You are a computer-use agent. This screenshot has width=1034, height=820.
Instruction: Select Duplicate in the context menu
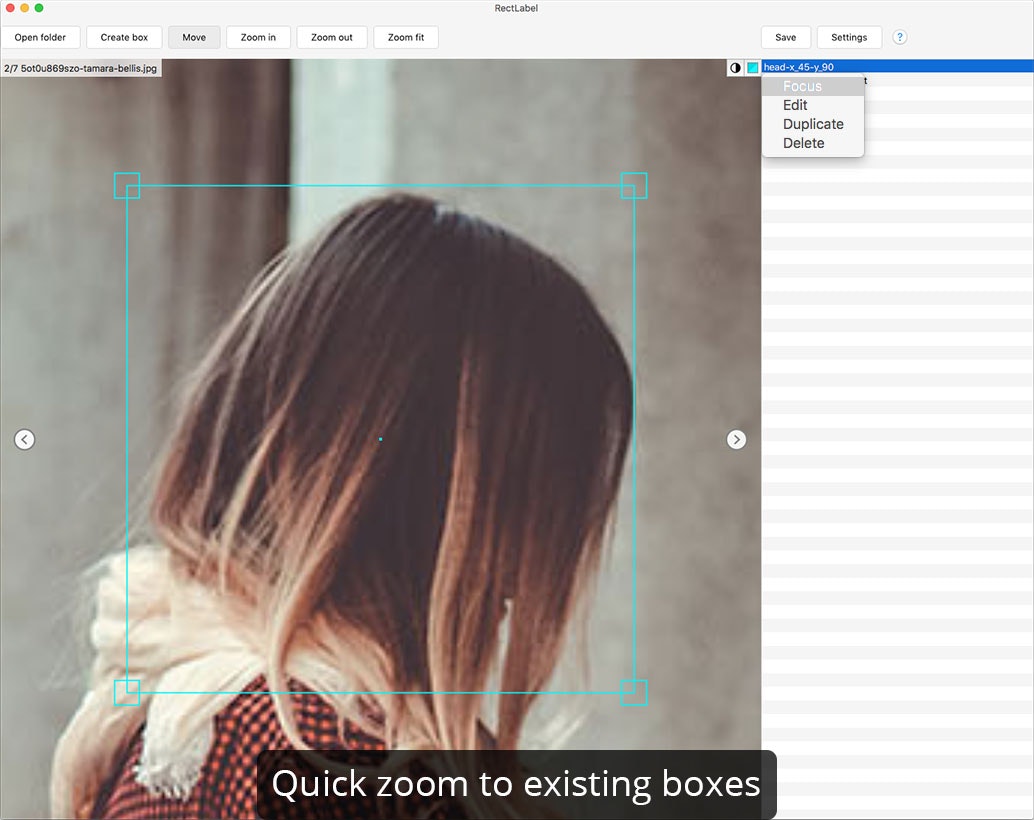click(x=813, y=124)
